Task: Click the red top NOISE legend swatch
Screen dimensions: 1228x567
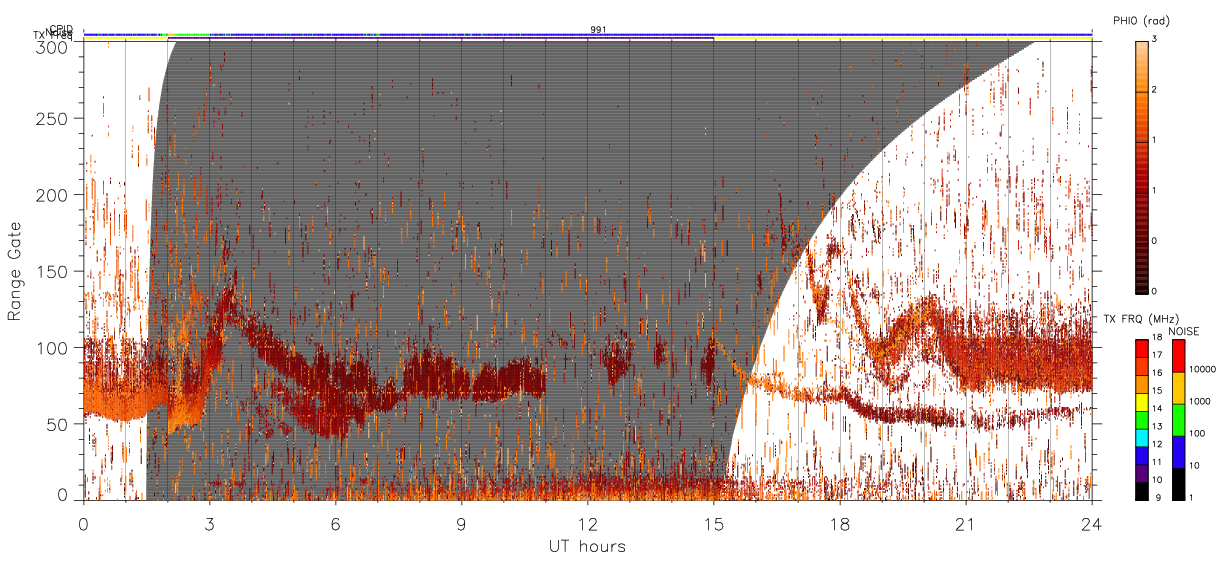Action: (1178, 356)
